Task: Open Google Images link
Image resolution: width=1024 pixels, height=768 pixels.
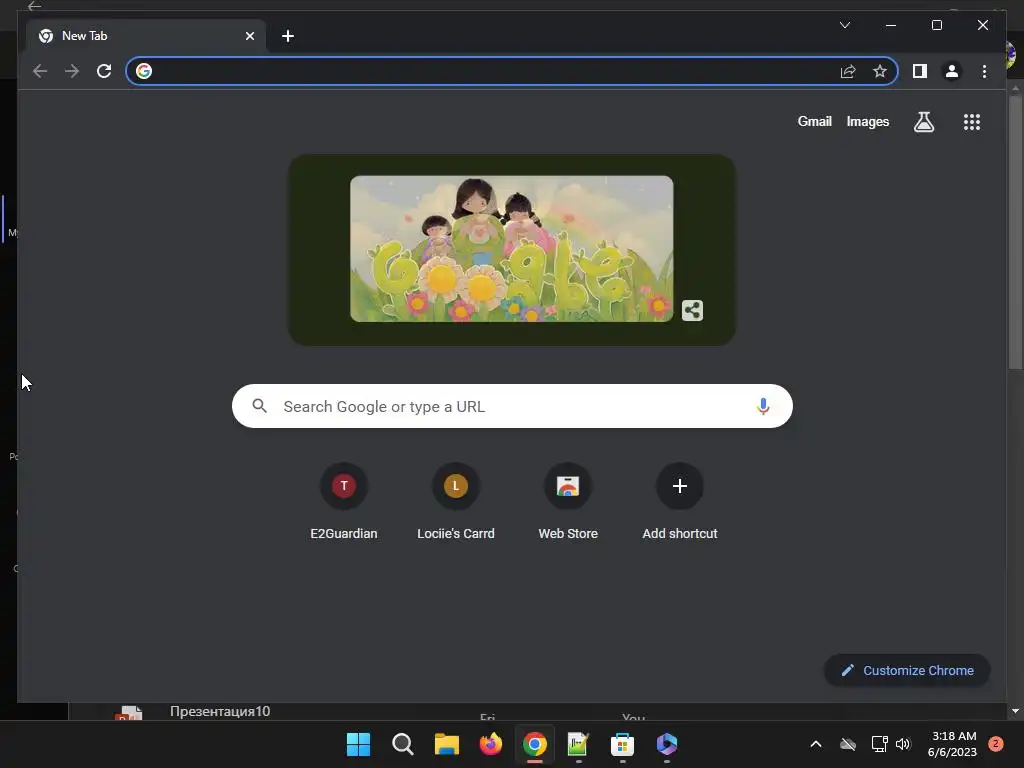Action: click(x=867, y=121)
